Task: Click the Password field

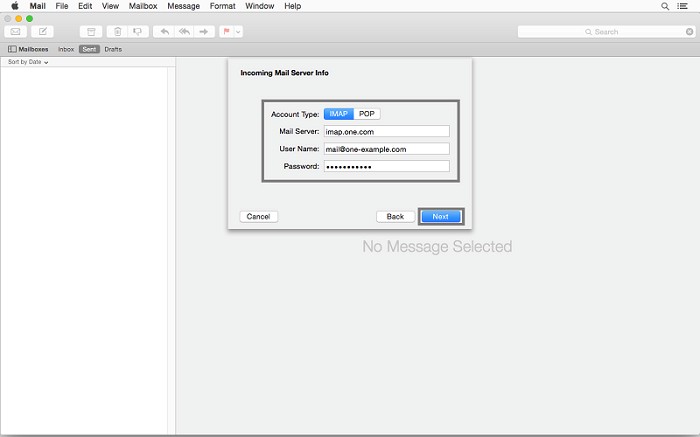Action: click(x=387, y=166)
